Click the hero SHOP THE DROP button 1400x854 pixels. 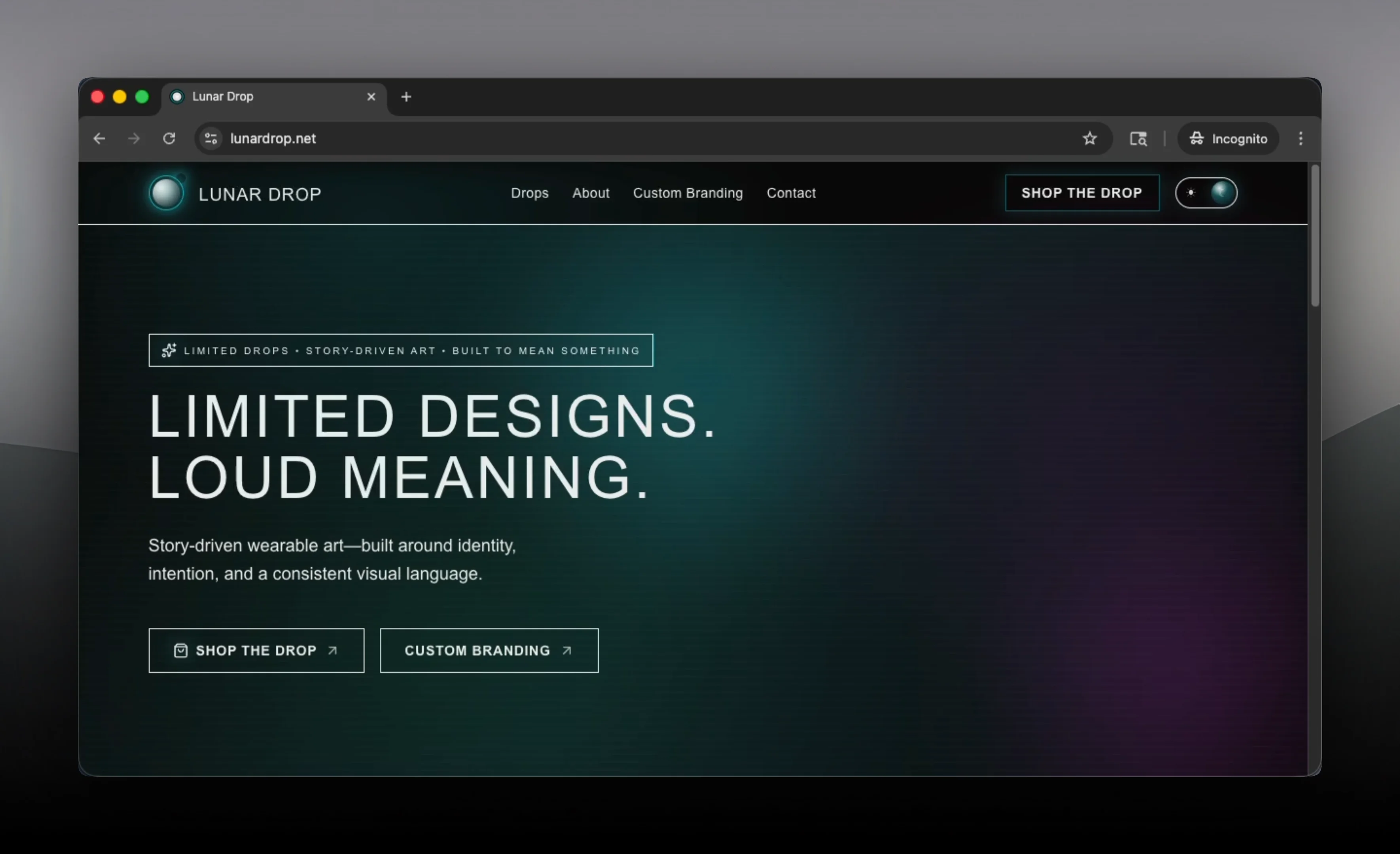(x=256, y=650)
